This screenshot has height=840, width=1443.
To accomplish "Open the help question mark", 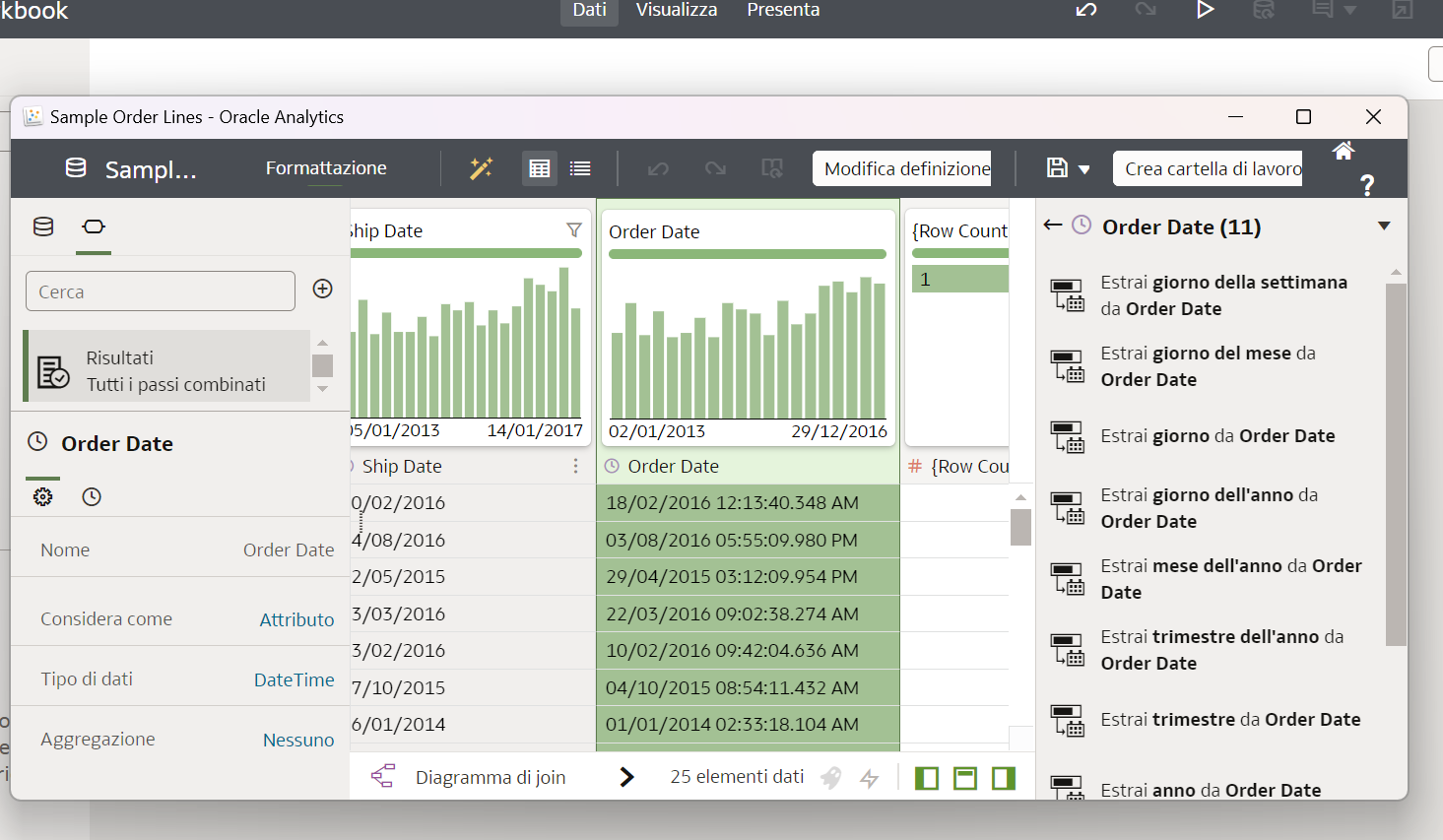I will [x=1367, y=184].
